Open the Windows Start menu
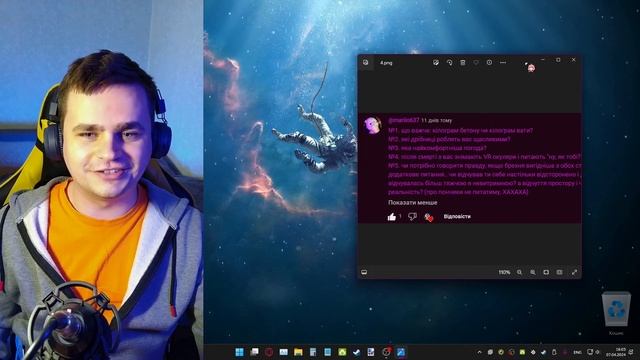This screenshot has width=640, height=360. 240,352
